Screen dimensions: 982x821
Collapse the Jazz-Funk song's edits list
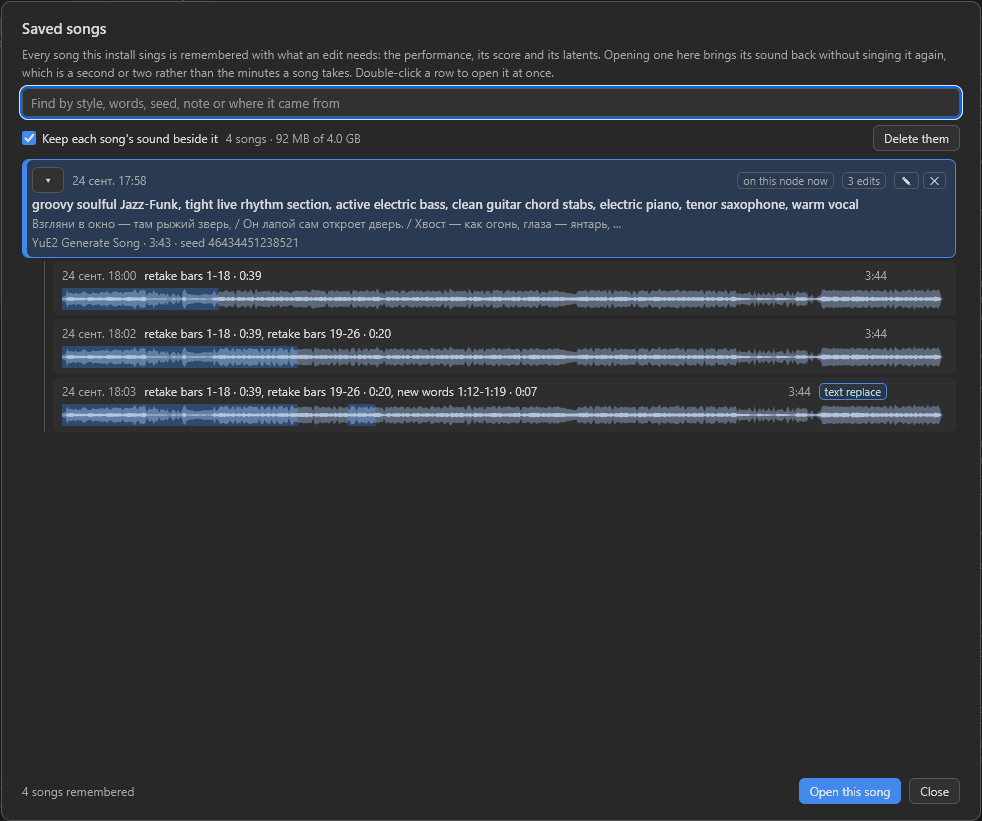48,180
